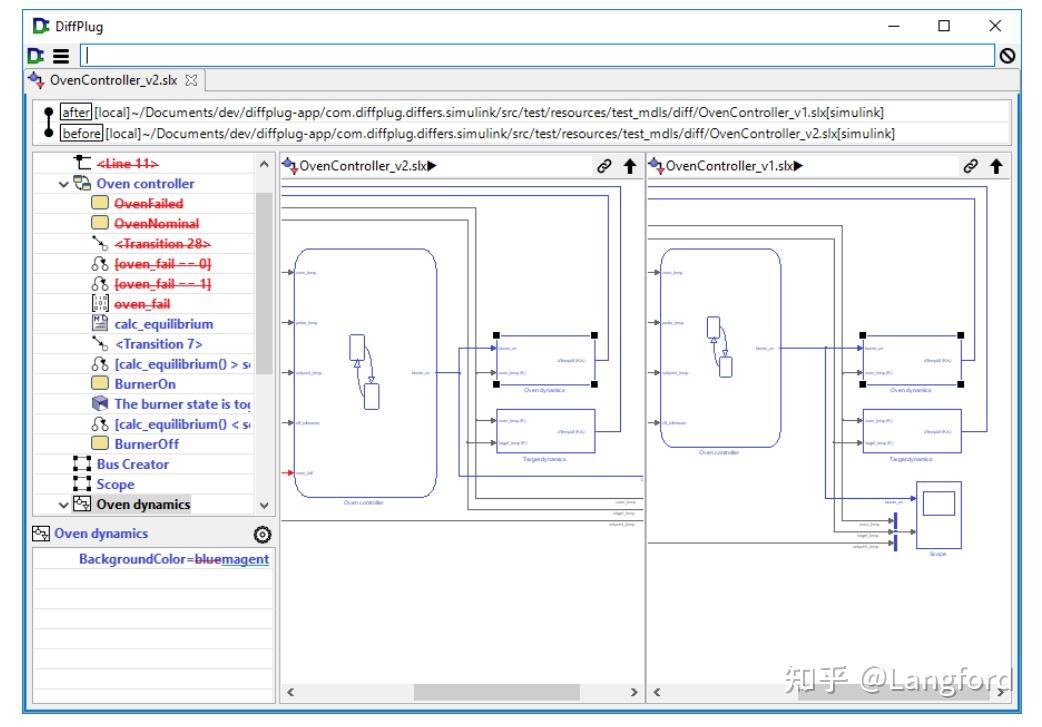The width and height of the screenshot is (1042, 727).
Task: Click the v2 pane scroll-left arrow
Action: coord(290,692)
